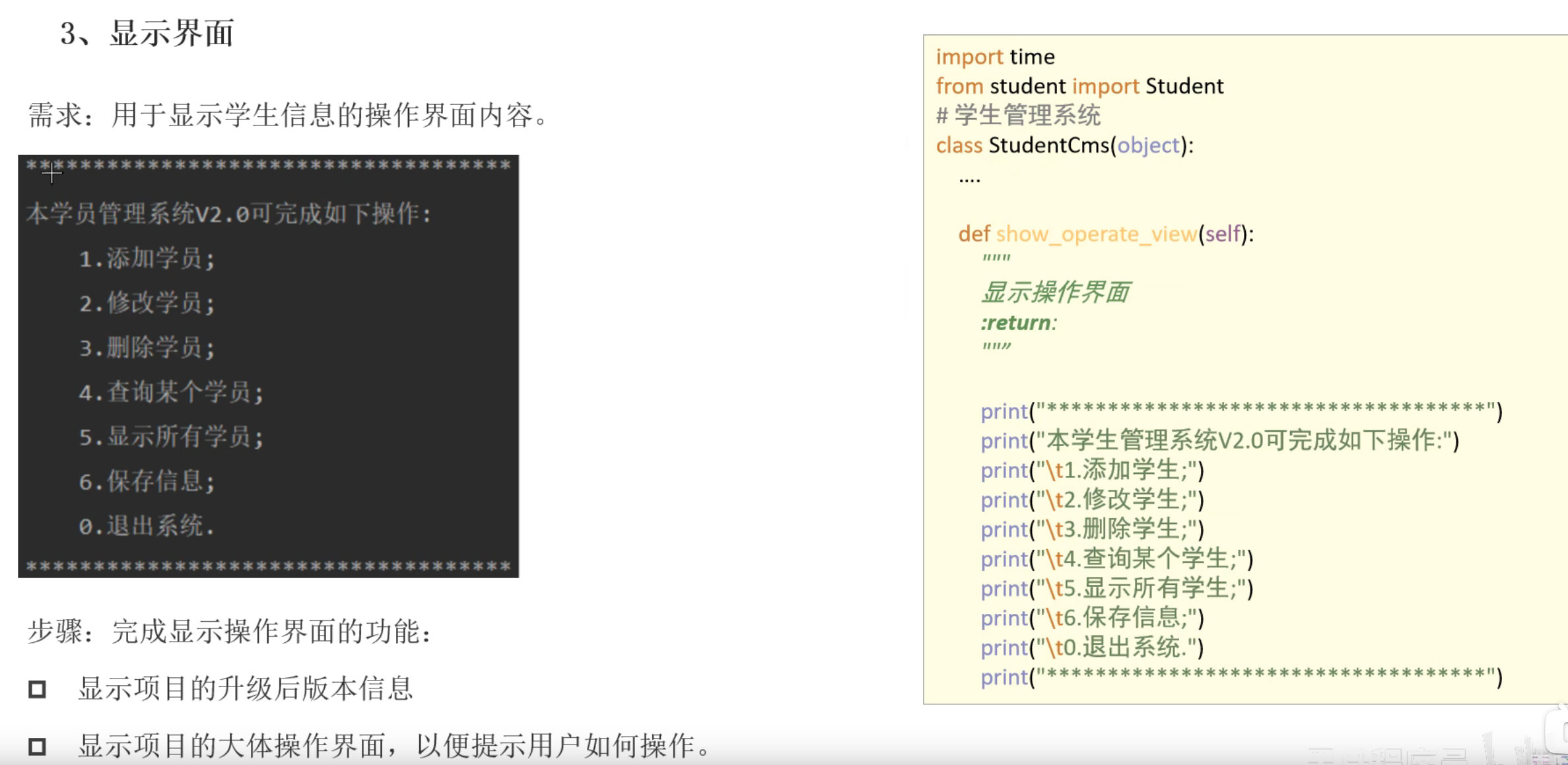Click the crosshair cursor on the terminal image
1568x765 pixels.
tap(51, 173)
